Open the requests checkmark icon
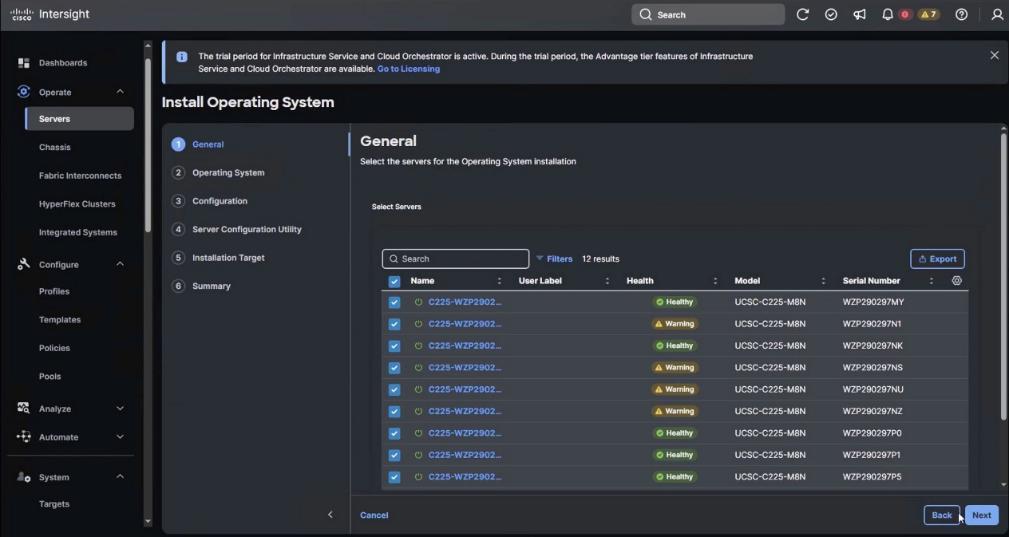The width and height of the screenshot is (1009, 537). click(831, 15)
